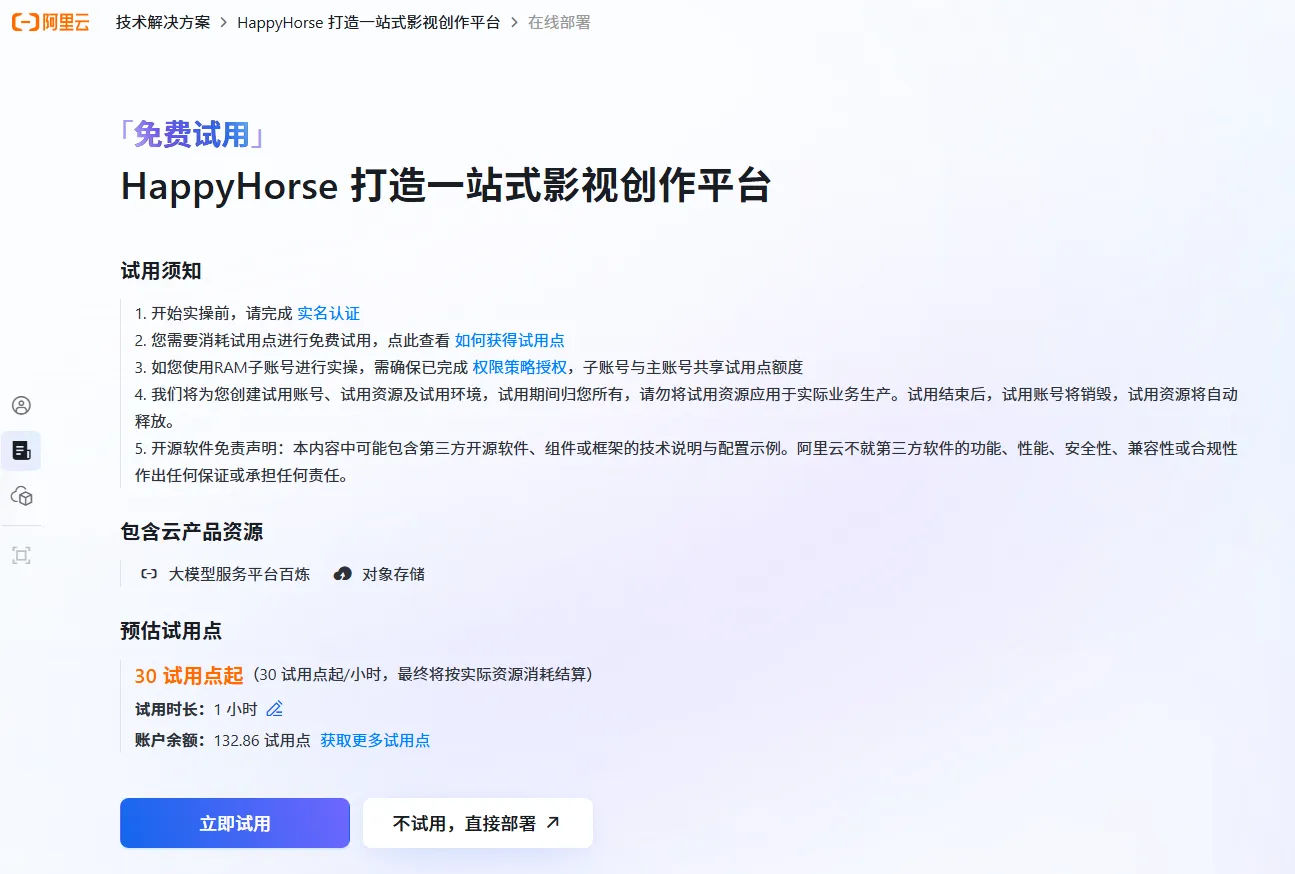1295x874 pixels.
Task: Click the 30 试用点起 price text
Action: click(189, 676)
